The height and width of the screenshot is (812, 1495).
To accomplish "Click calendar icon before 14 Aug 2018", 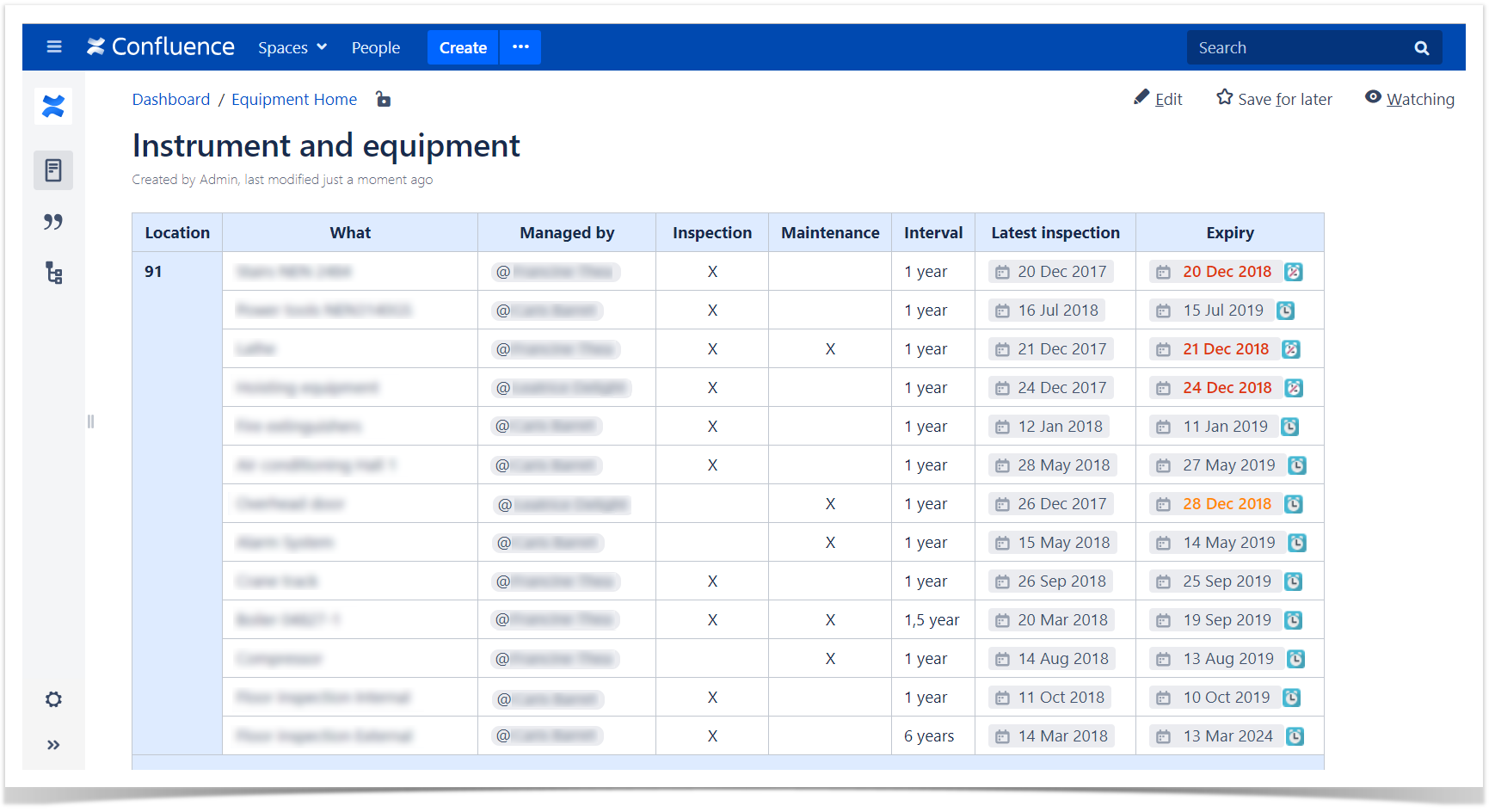I will [1002, 660].
